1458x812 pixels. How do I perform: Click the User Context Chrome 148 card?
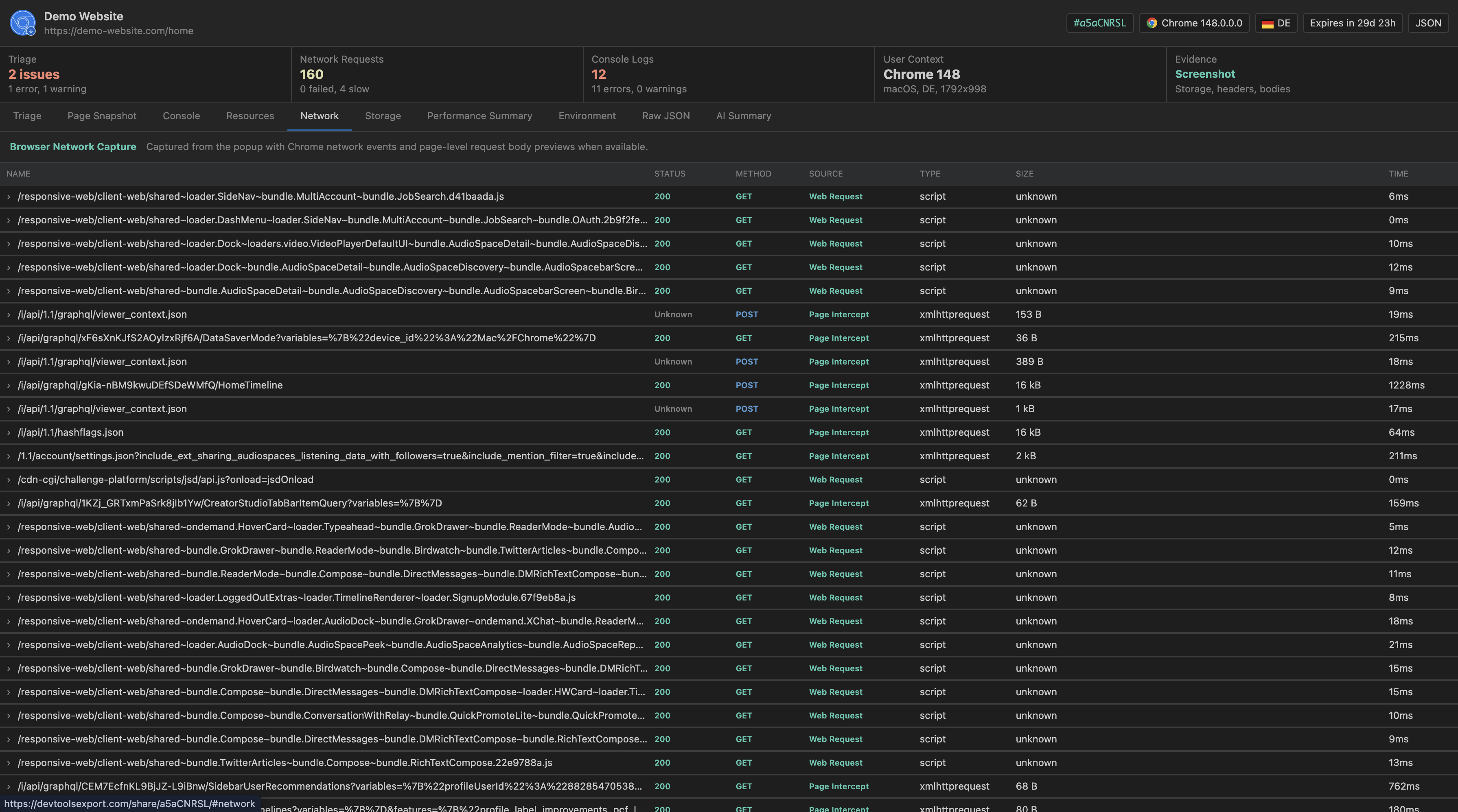[1020, 74]
